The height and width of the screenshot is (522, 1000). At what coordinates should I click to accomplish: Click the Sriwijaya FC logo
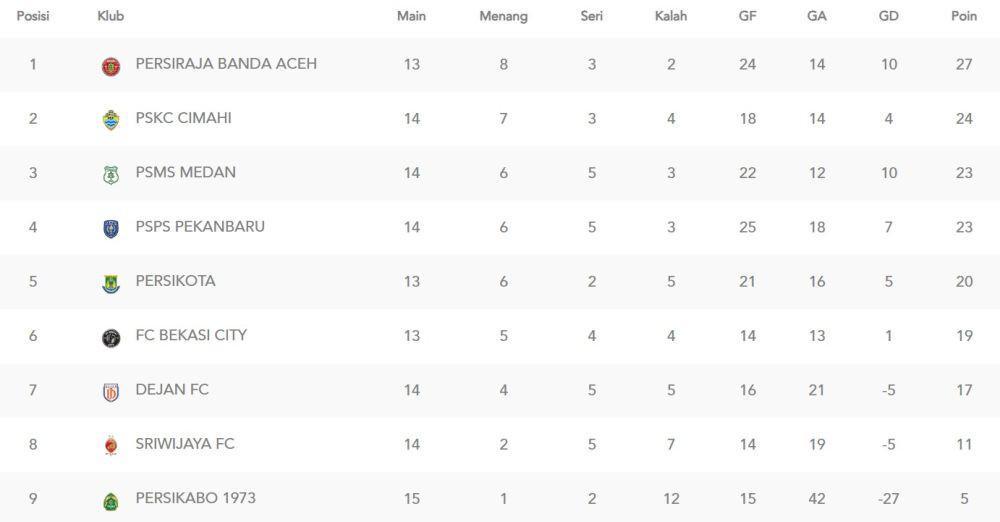pyautogui.click(x=111, y=445)
